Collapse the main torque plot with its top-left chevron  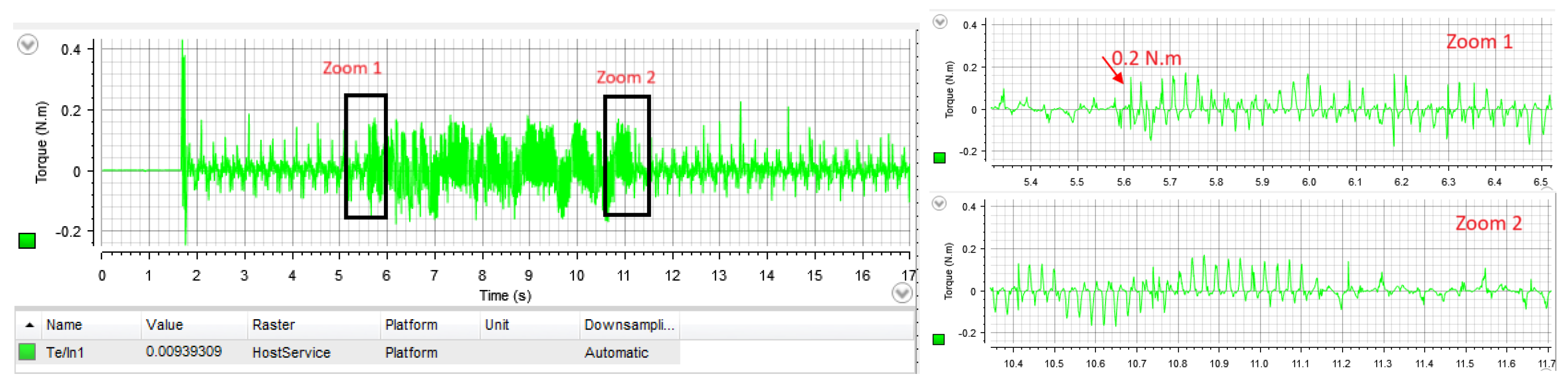(x=28, y=44)
